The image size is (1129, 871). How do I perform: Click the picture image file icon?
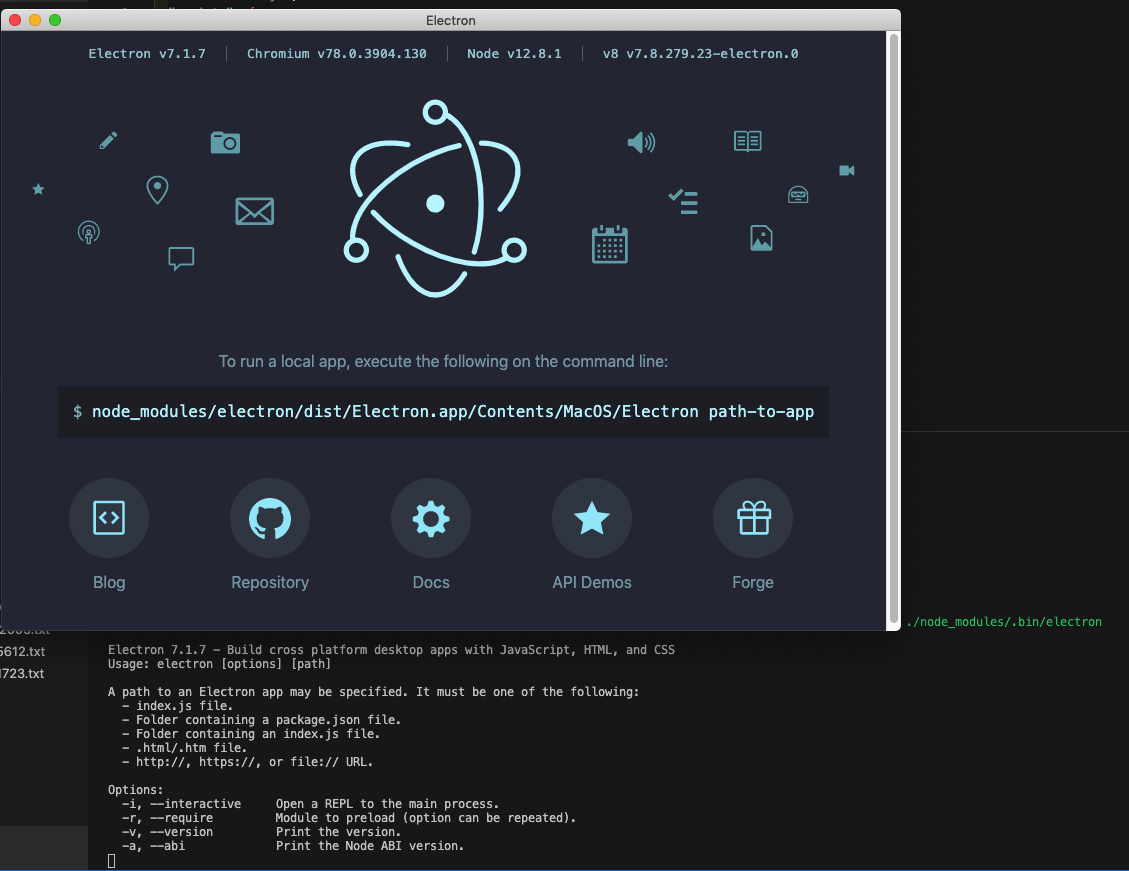(x=761, y=238)
